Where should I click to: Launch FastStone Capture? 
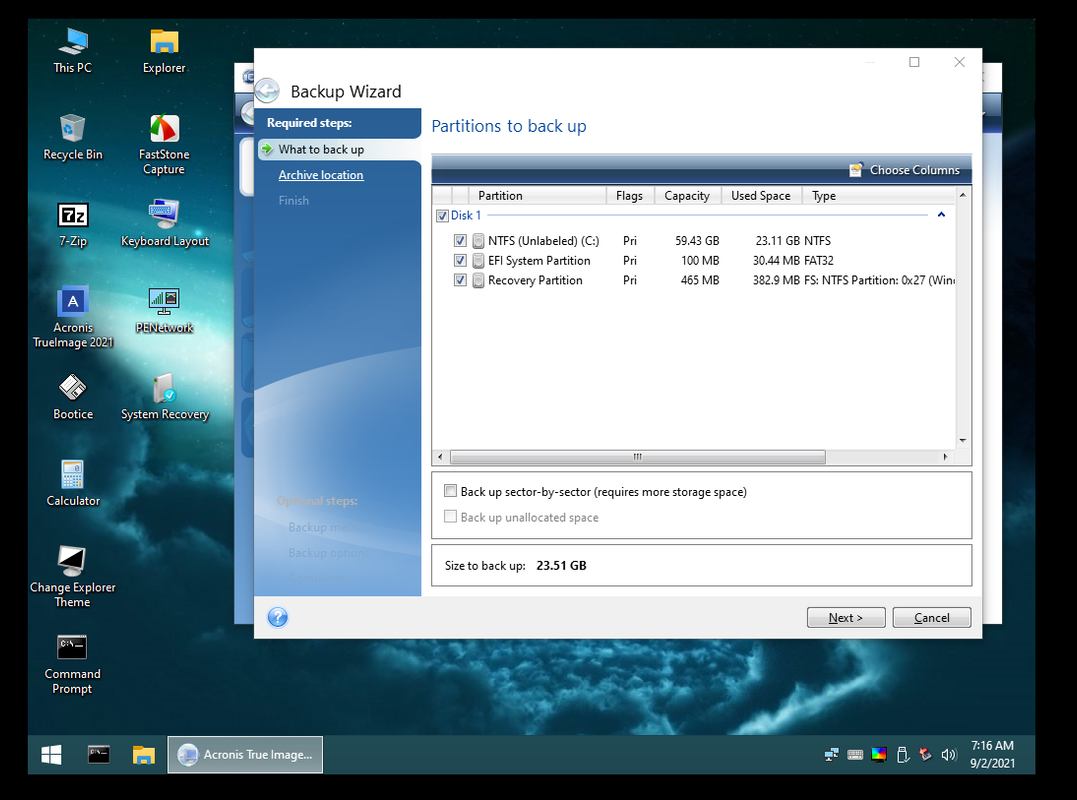pos(164,144)
